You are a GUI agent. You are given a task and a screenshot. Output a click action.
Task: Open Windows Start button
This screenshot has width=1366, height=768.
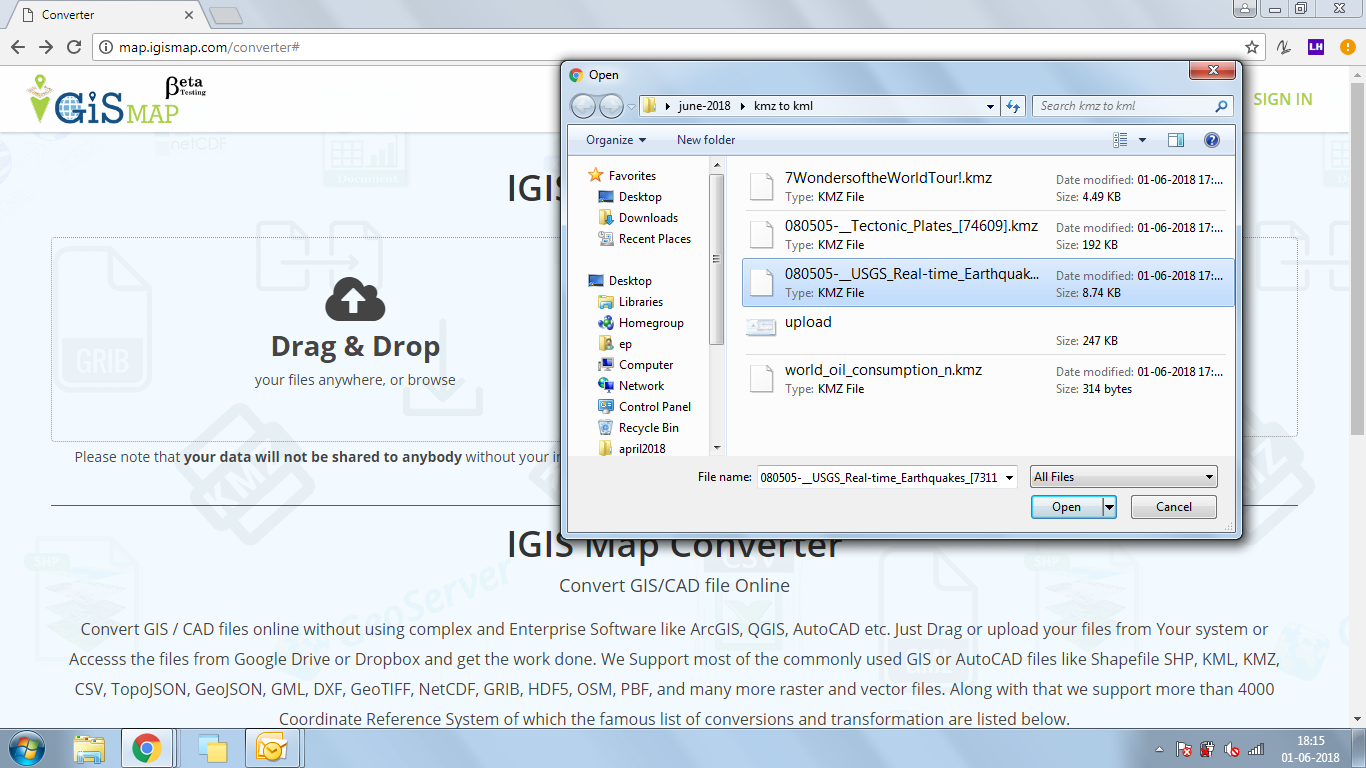pyautogui.click(x=27, y=748)
